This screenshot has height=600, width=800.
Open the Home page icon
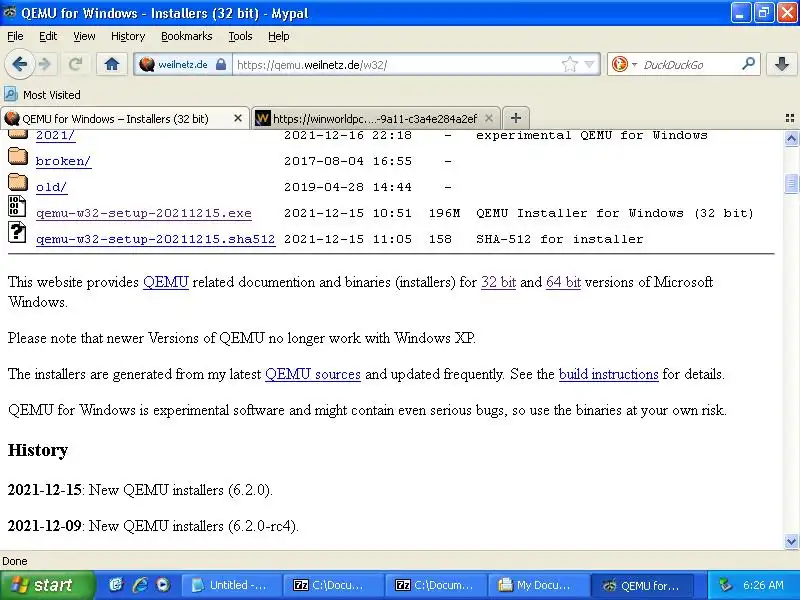(112, 64)
